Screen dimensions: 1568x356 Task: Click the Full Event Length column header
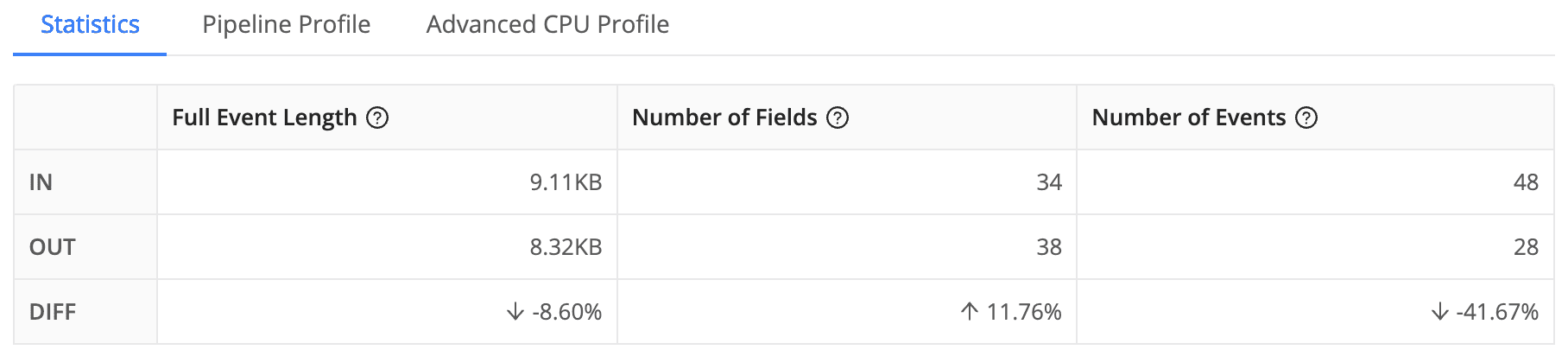264,118
